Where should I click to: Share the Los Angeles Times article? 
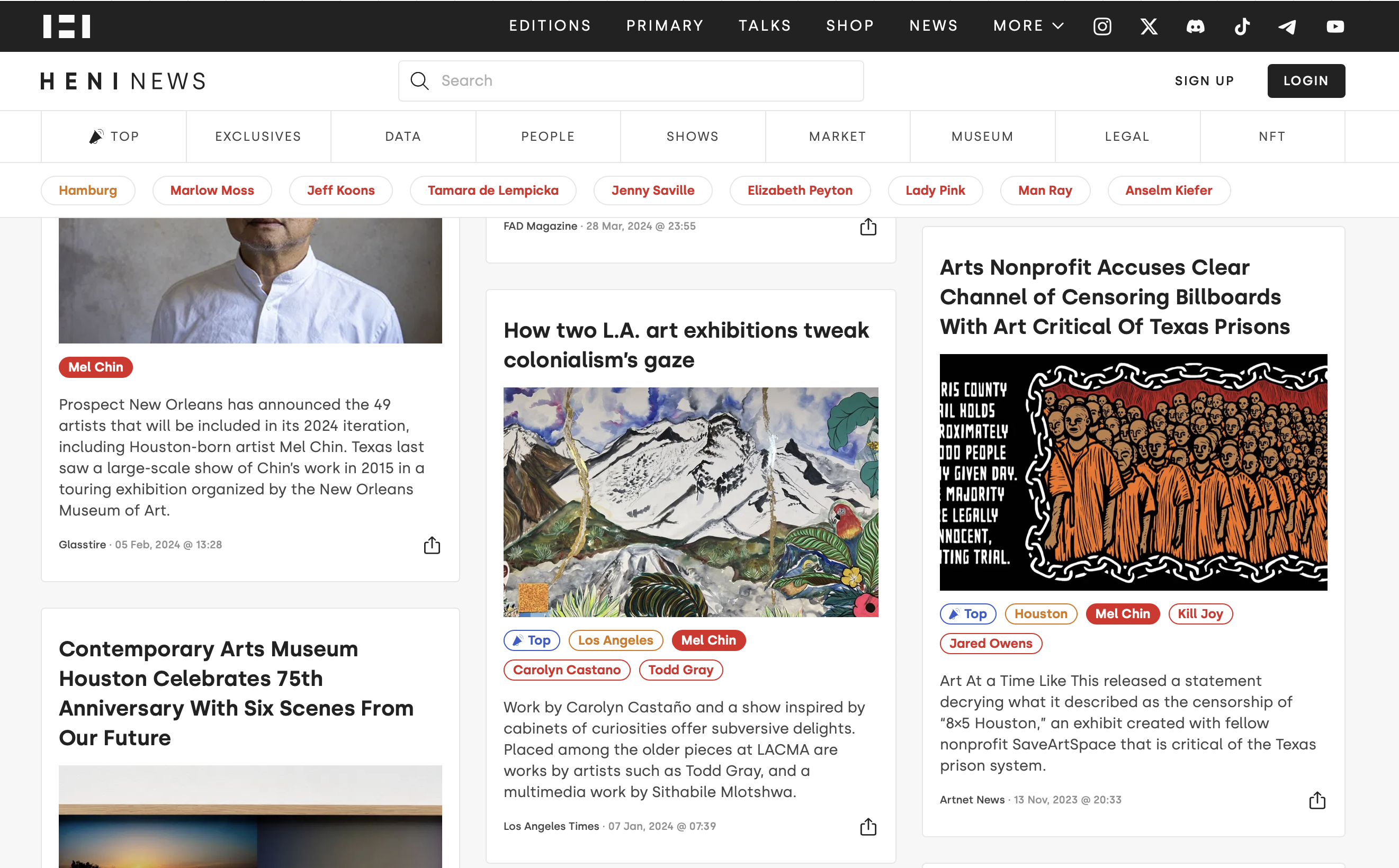click(x=868, y=827)
